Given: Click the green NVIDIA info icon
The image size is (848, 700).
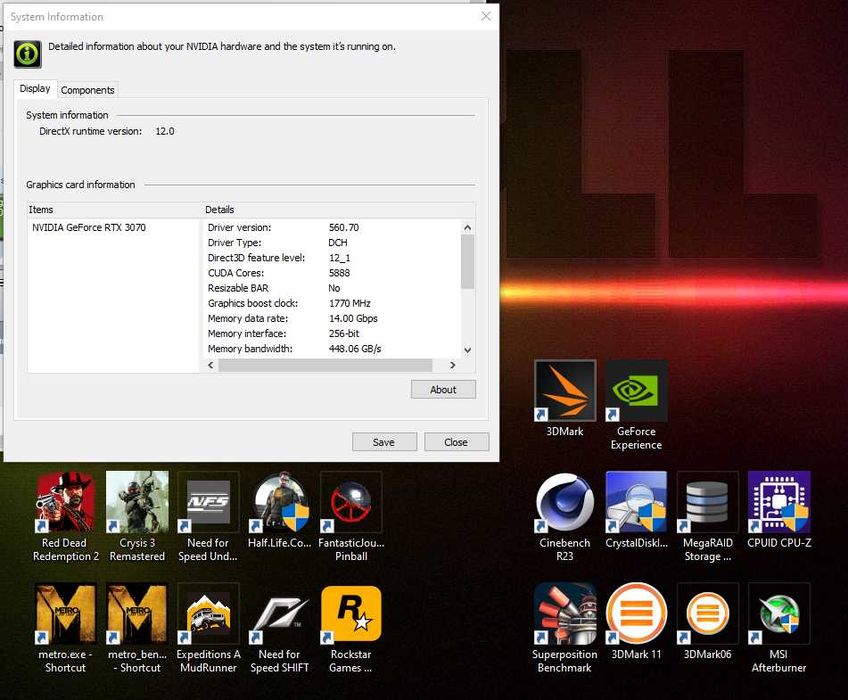Looking at the screenshot, I should 27,54.
